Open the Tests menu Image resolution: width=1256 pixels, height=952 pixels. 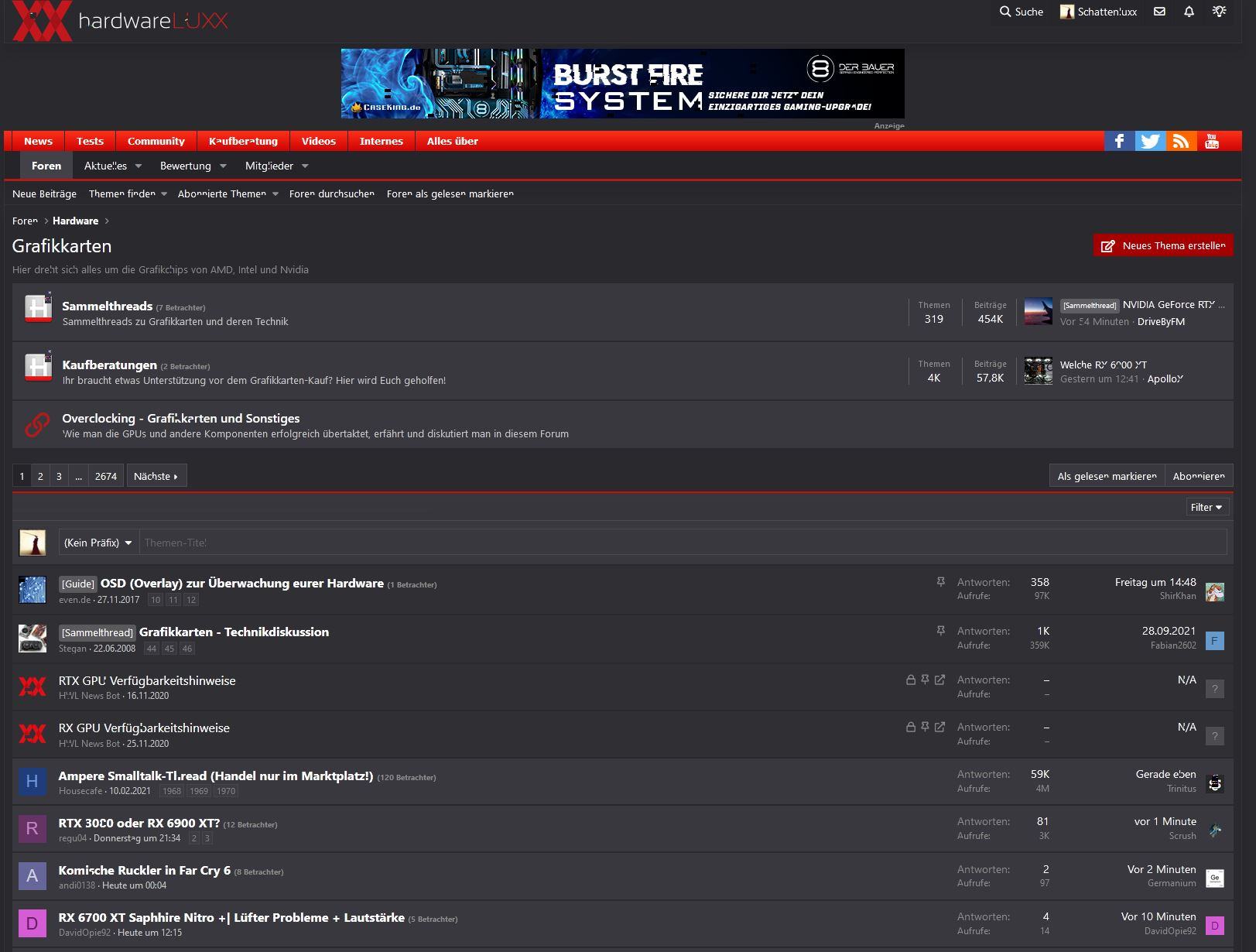pos(90,141)
